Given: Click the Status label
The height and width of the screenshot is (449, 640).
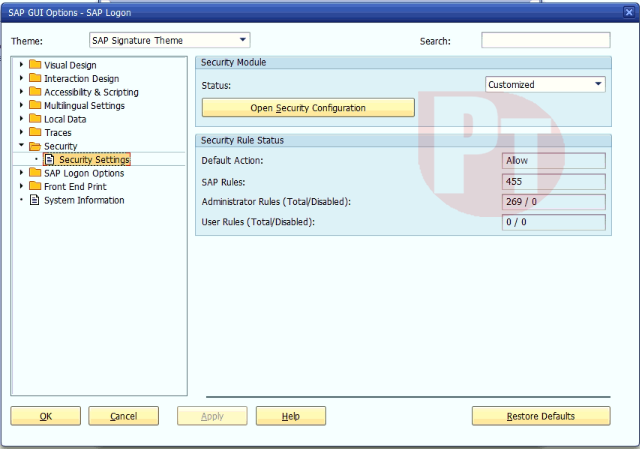Looking at the screenshot, I should [216, 86].
